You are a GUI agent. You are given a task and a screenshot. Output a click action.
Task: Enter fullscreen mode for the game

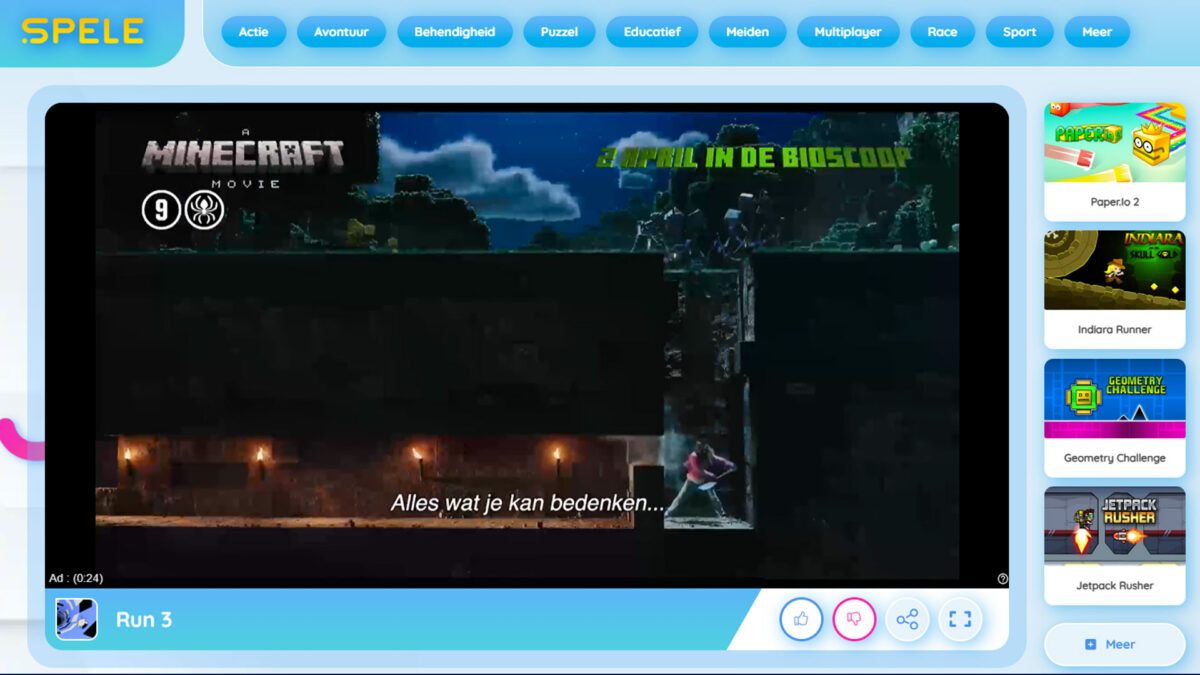pos(960,619)
